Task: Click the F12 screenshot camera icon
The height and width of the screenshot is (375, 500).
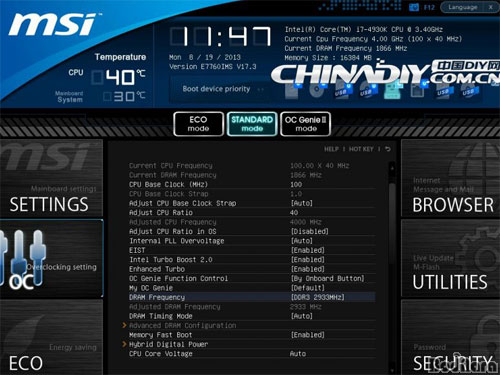Action: coord(414,7)
